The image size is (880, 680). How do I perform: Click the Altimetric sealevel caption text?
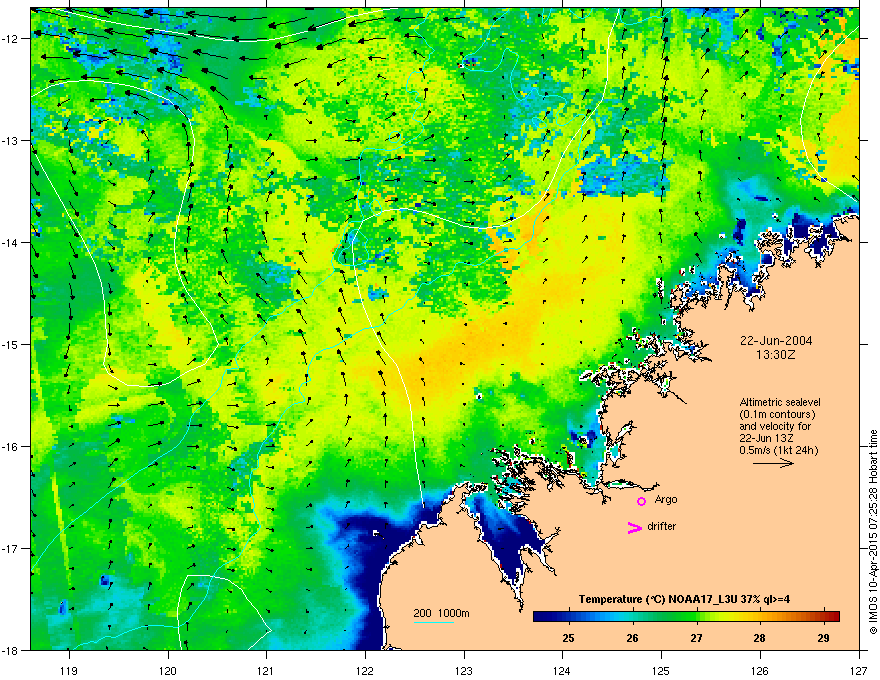click(780, 402)
